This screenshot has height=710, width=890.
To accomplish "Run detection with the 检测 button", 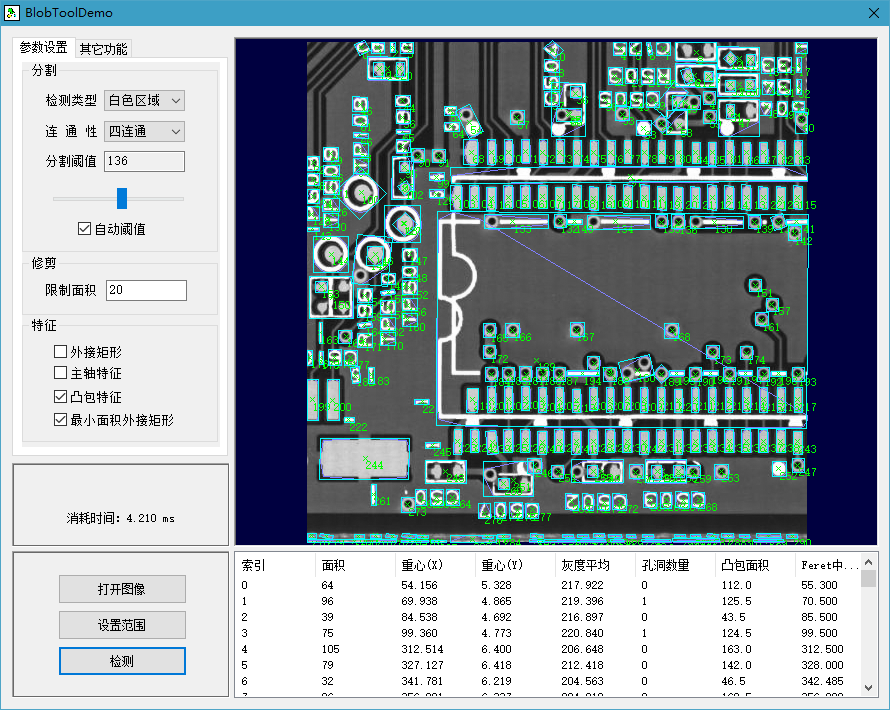I will [122, 661].
